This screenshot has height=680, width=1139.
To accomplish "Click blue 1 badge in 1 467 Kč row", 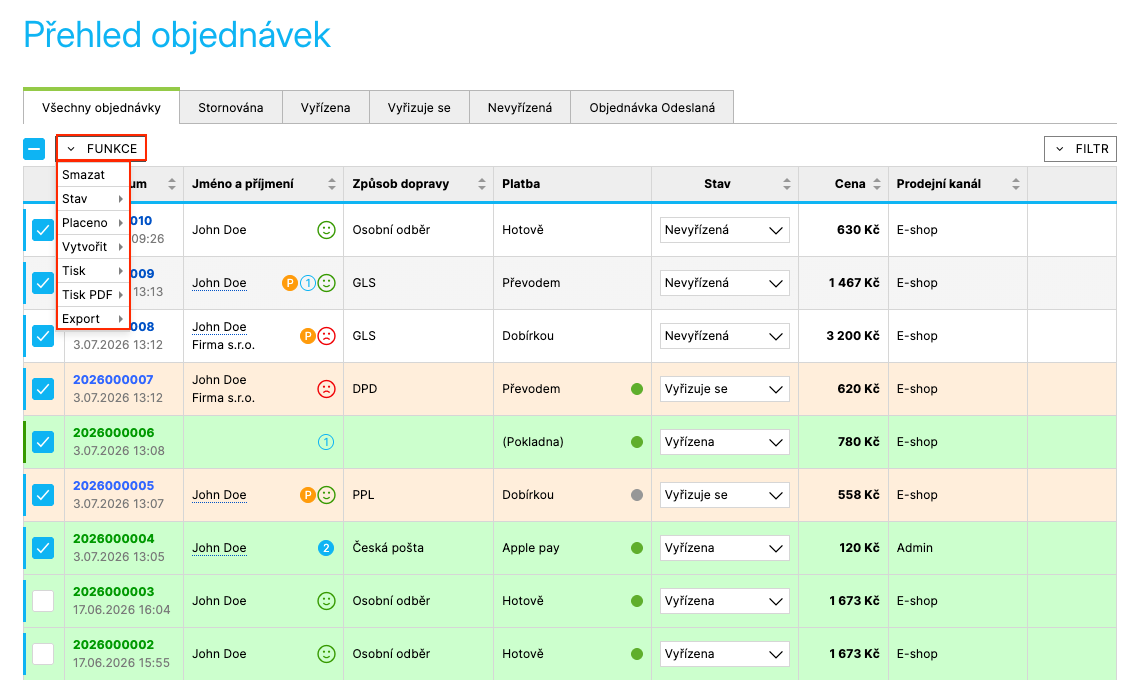I will (x=308, y=283).
